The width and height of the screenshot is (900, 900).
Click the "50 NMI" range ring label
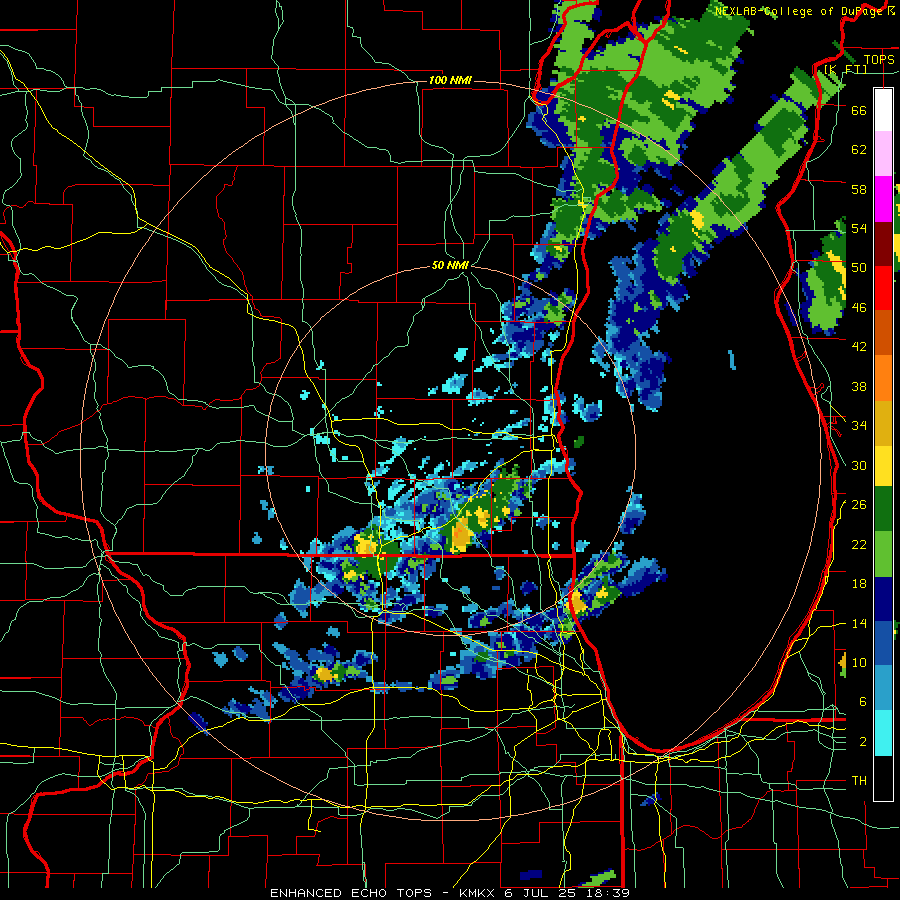(x=450, y=266)
